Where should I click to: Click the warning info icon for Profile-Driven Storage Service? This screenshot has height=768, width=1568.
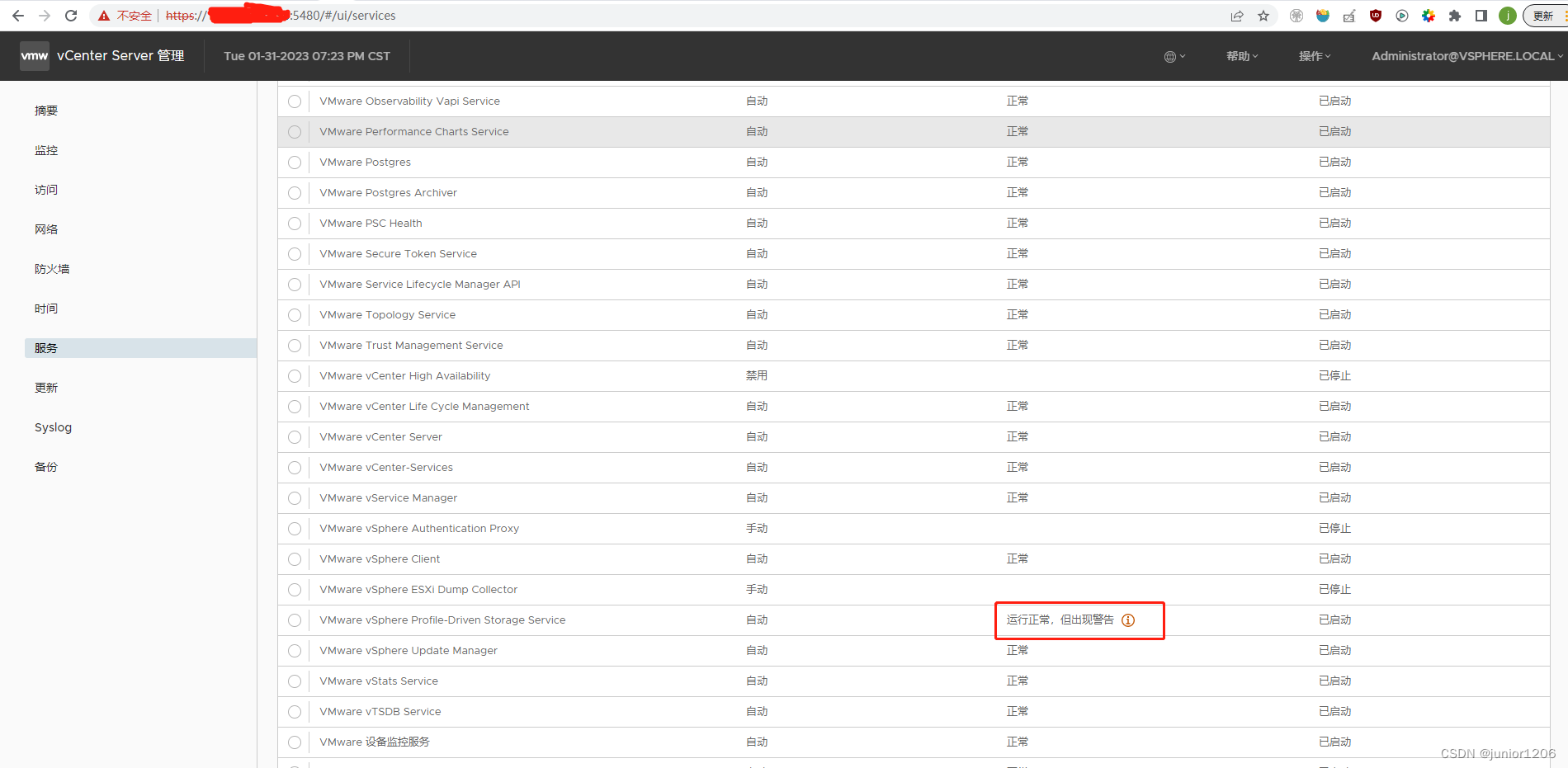click(x=1128, y=620)
